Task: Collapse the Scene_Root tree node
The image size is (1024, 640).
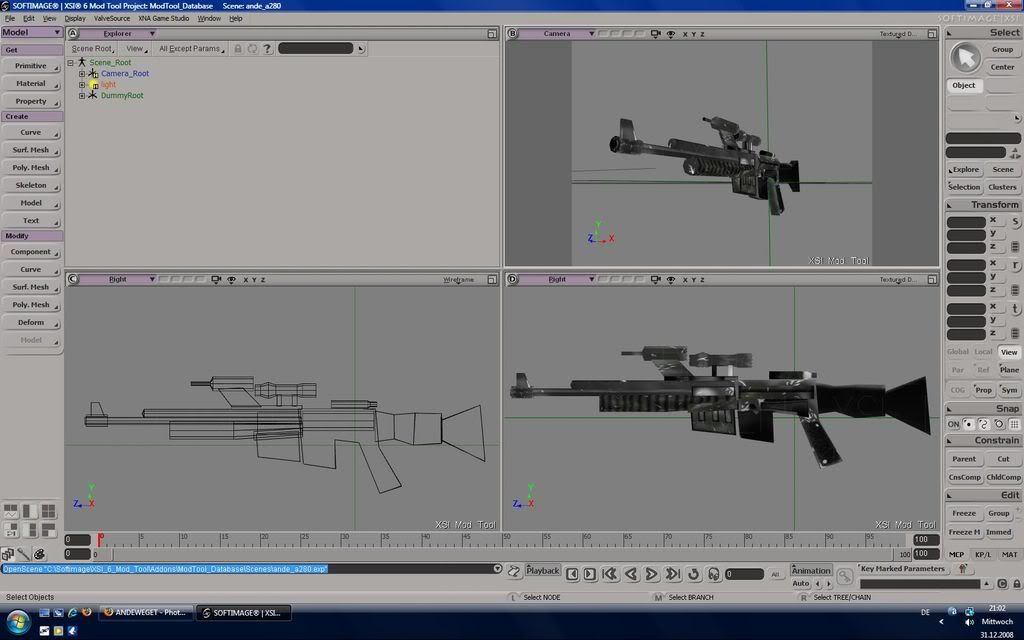Action: pyautogui.click(x=71, y=63)
